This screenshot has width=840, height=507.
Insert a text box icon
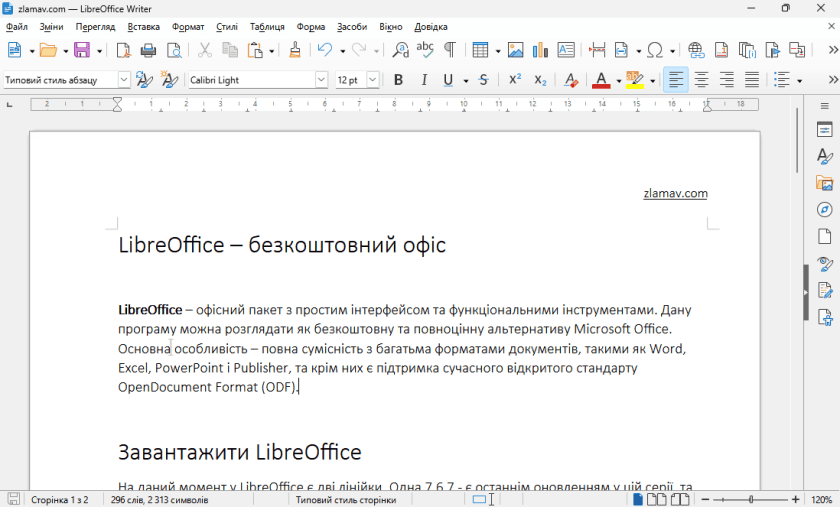point(566,50)
